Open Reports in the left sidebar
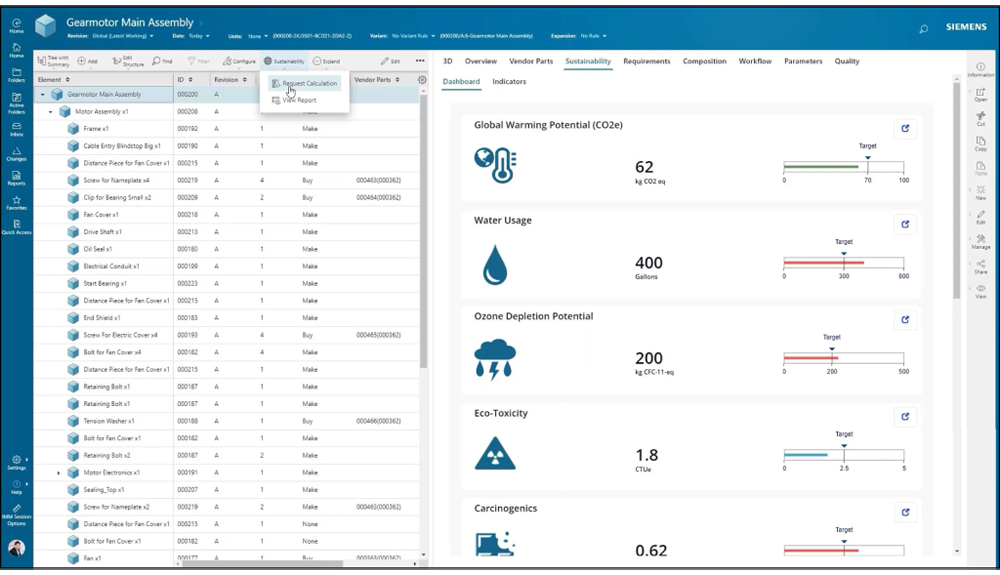The width and height of the screenshot is (1000, 575). tap(17, 178)
